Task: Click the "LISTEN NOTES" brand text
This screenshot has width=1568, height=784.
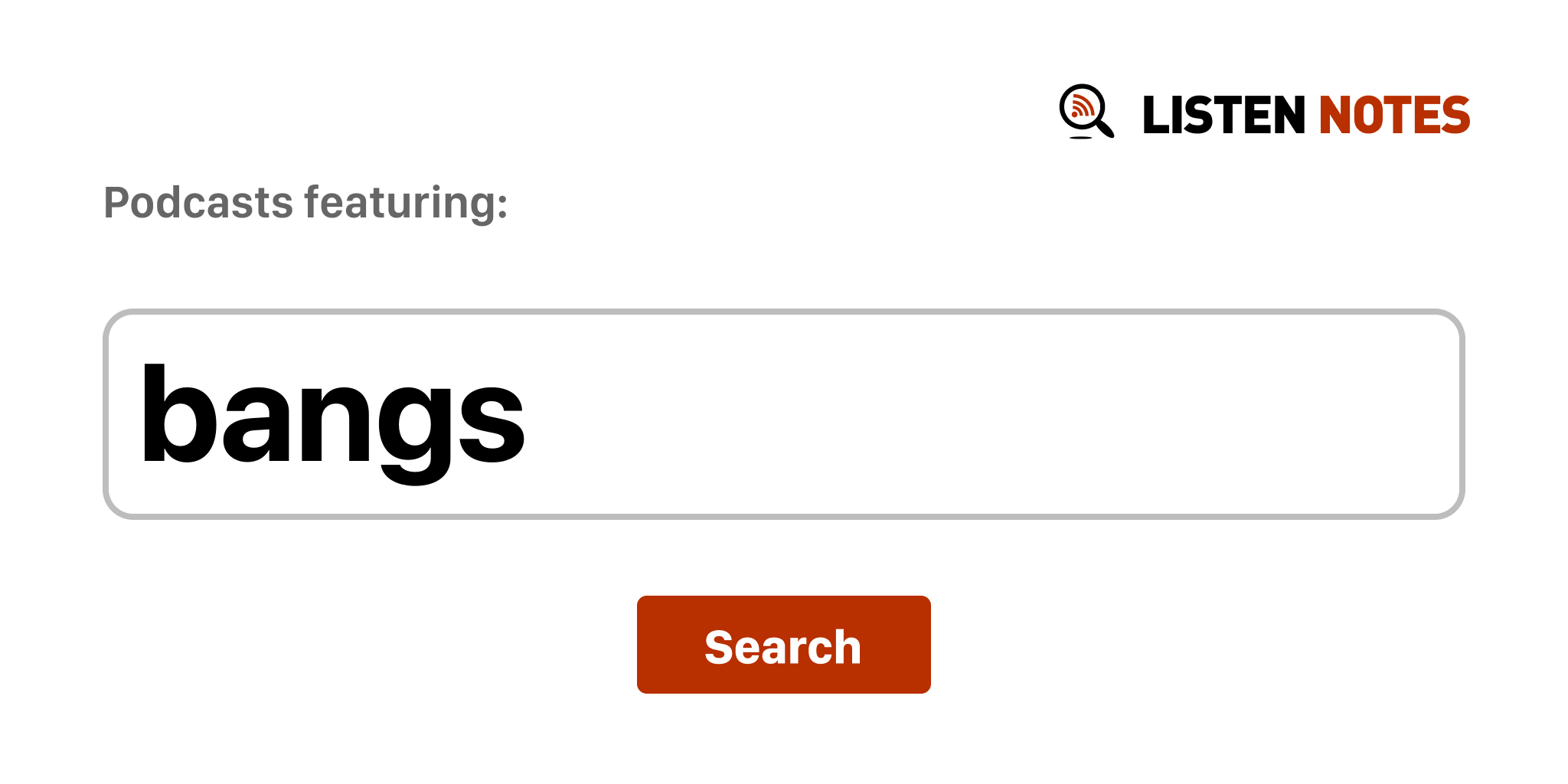Action: coord(1306,116)
